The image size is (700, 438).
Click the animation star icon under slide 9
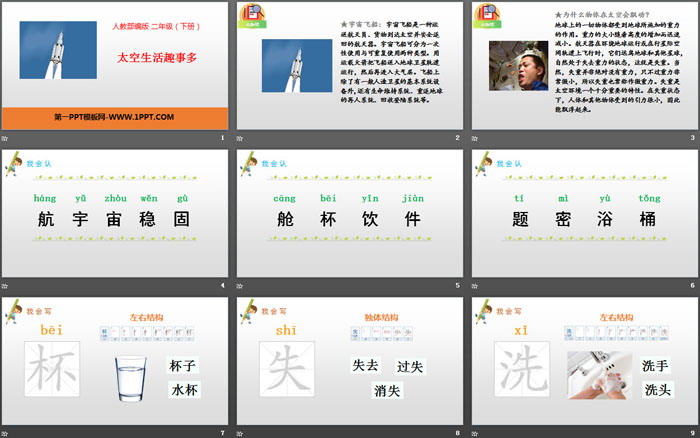click(x=475, y=433)
